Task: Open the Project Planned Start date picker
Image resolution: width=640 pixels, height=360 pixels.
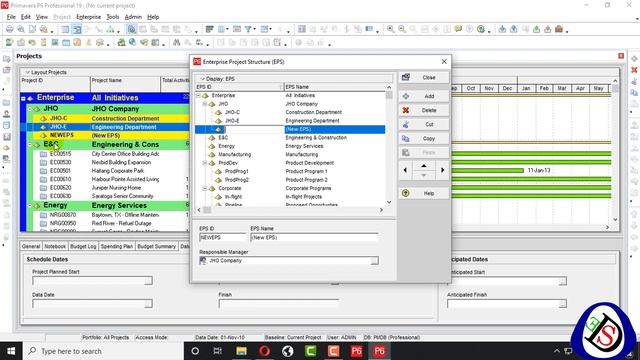Action: [149, 280]
